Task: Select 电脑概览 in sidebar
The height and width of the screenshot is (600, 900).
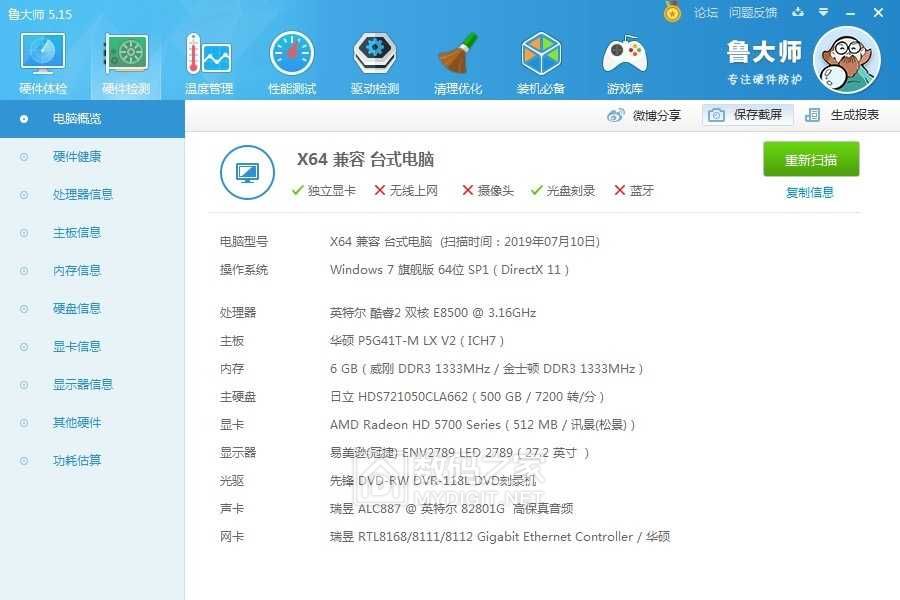Action: (x=92, y=119)
